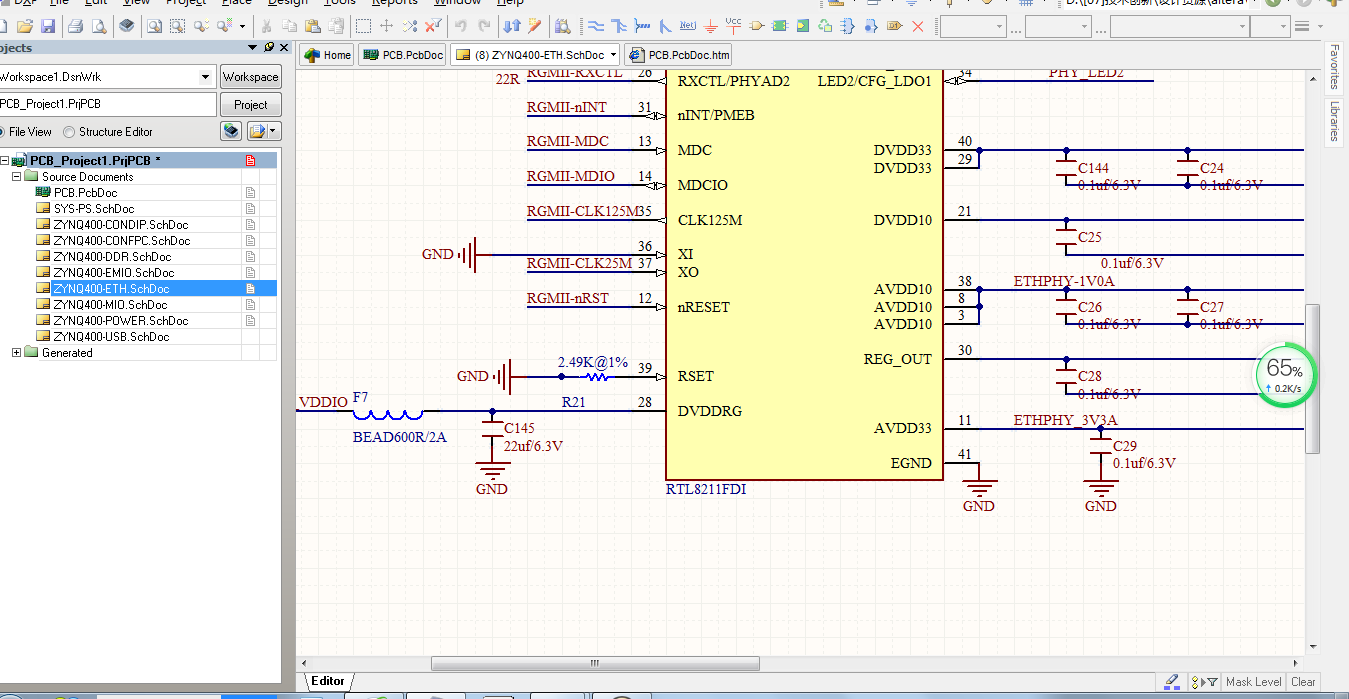The width and height of the screenshot is (1349, 699).
Task: Place a VCC power port
Action: pyautogui.click(x=733, y=27)
